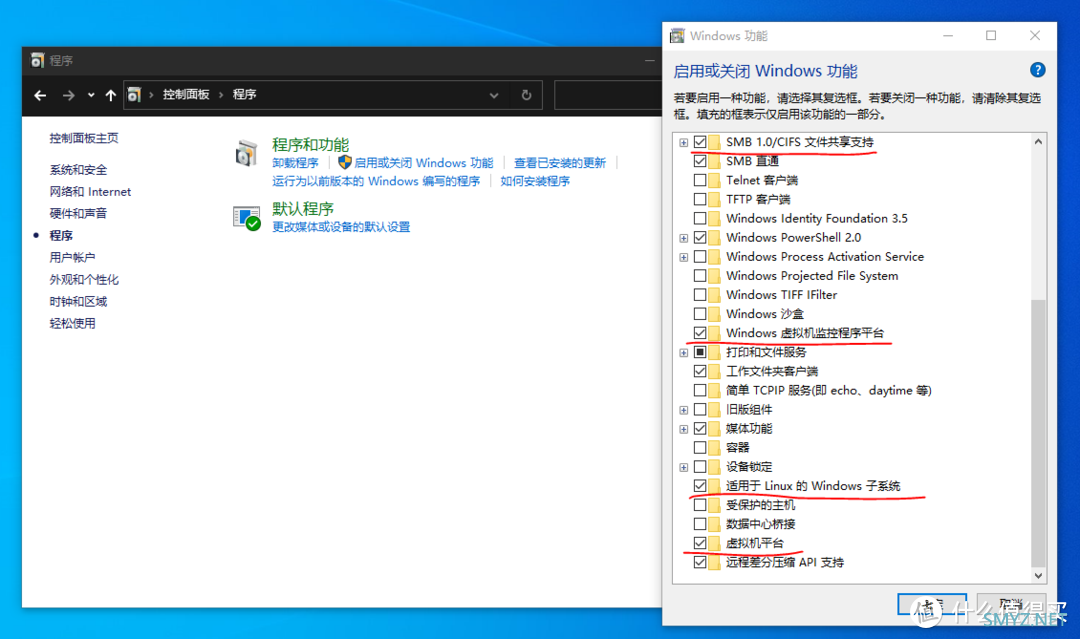Enable the TFTP 客户端 checkbox

pos(700,199)
